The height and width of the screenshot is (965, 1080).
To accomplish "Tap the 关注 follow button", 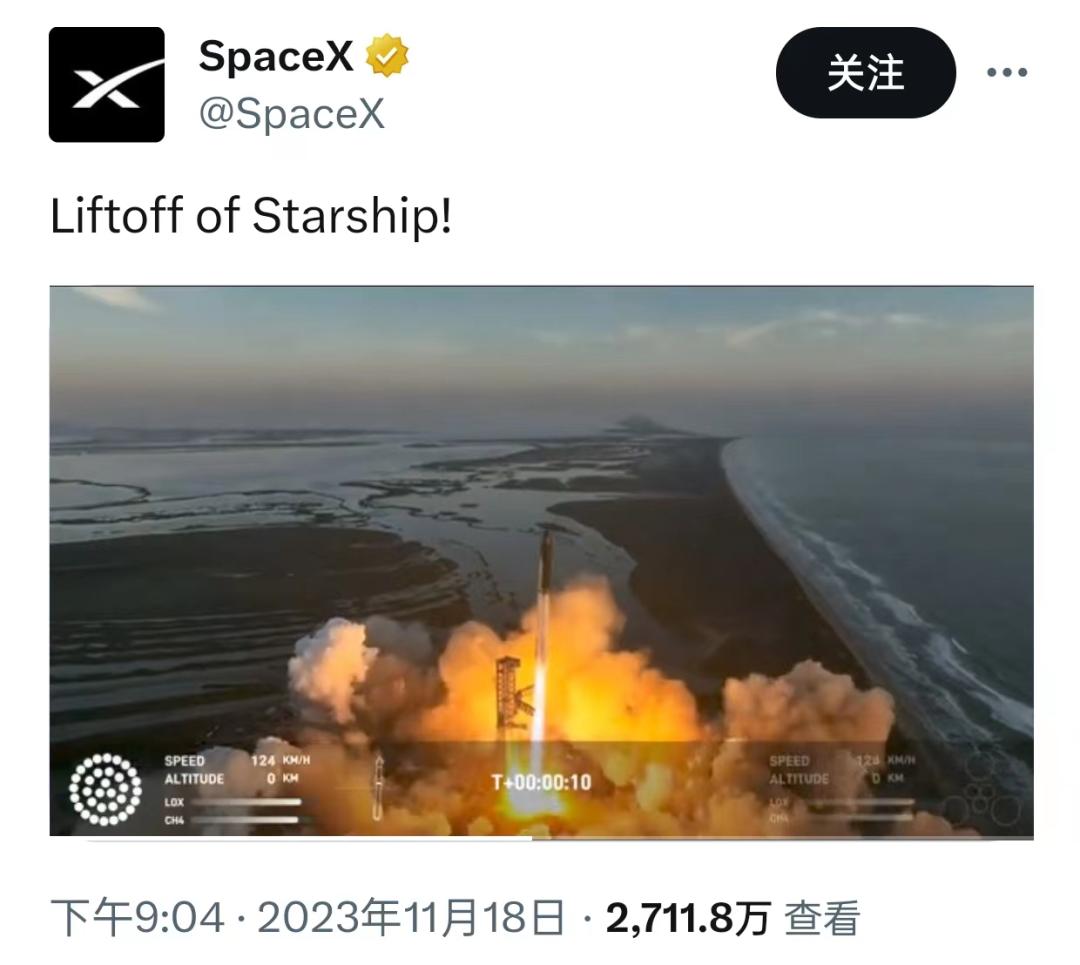I will pyautogui.click(x=866, y=72).
